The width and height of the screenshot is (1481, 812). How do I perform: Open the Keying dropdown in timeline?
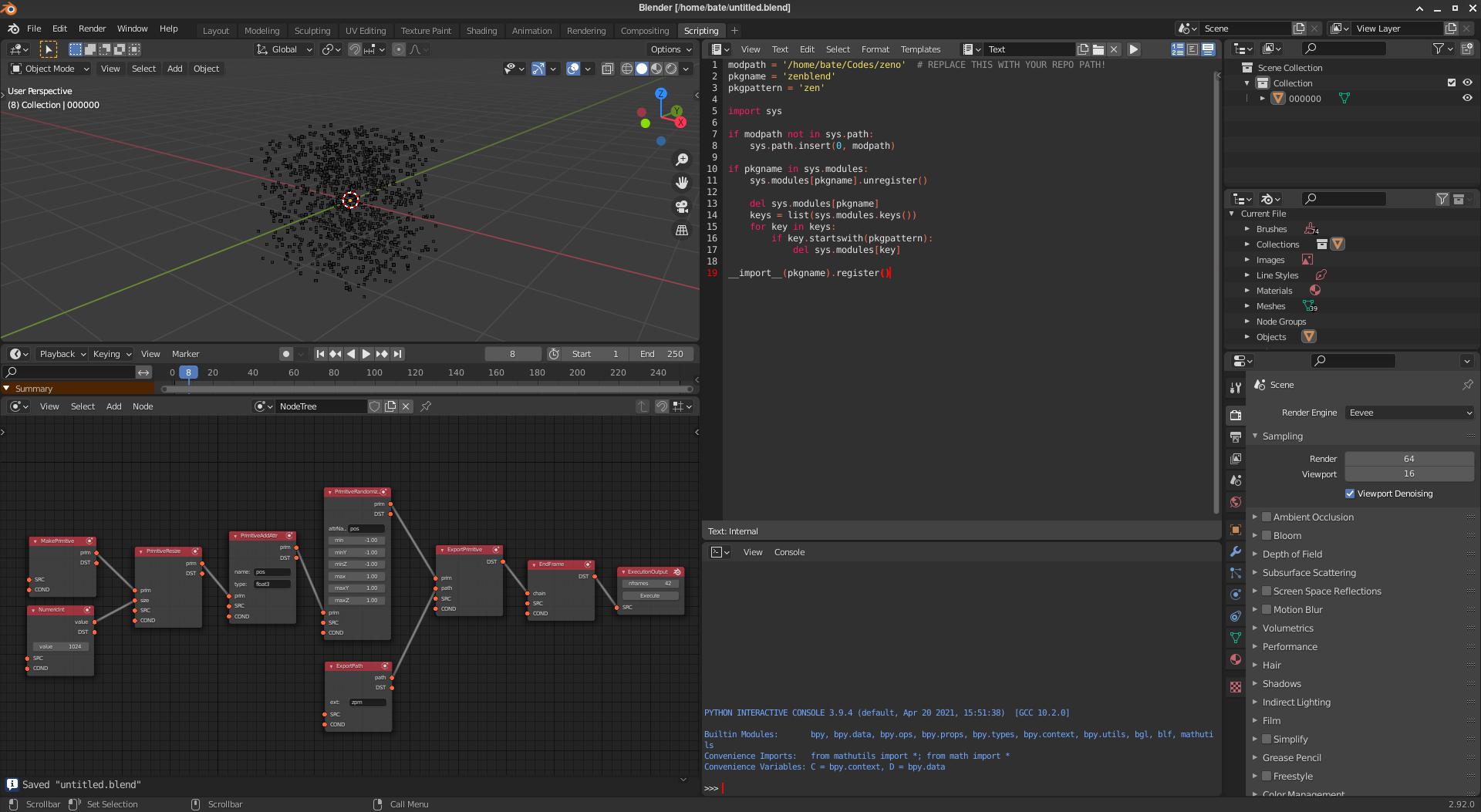coord(112,354)
